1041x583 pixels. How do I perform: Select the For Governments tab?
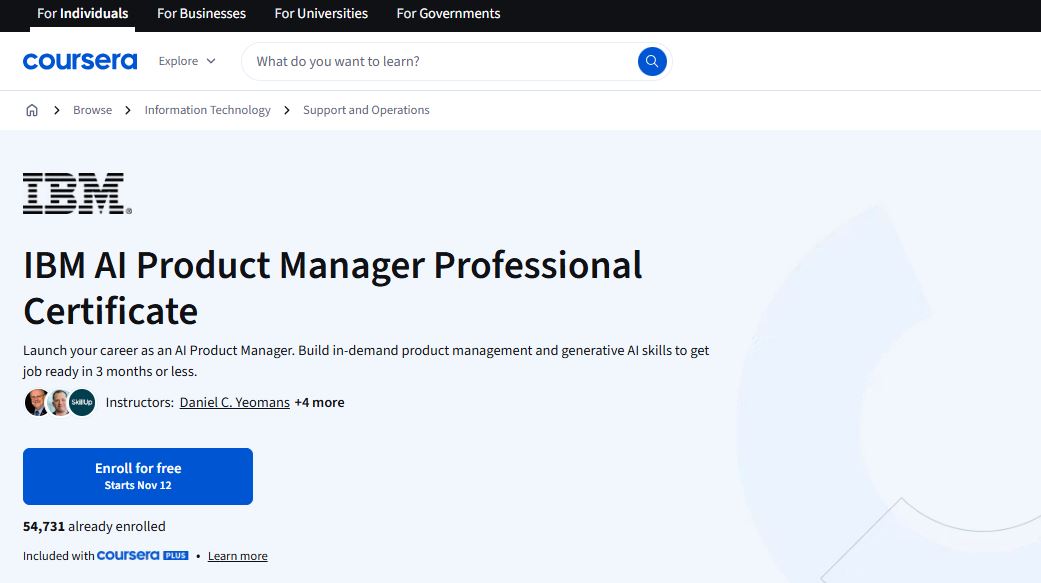tap(447, 14)
